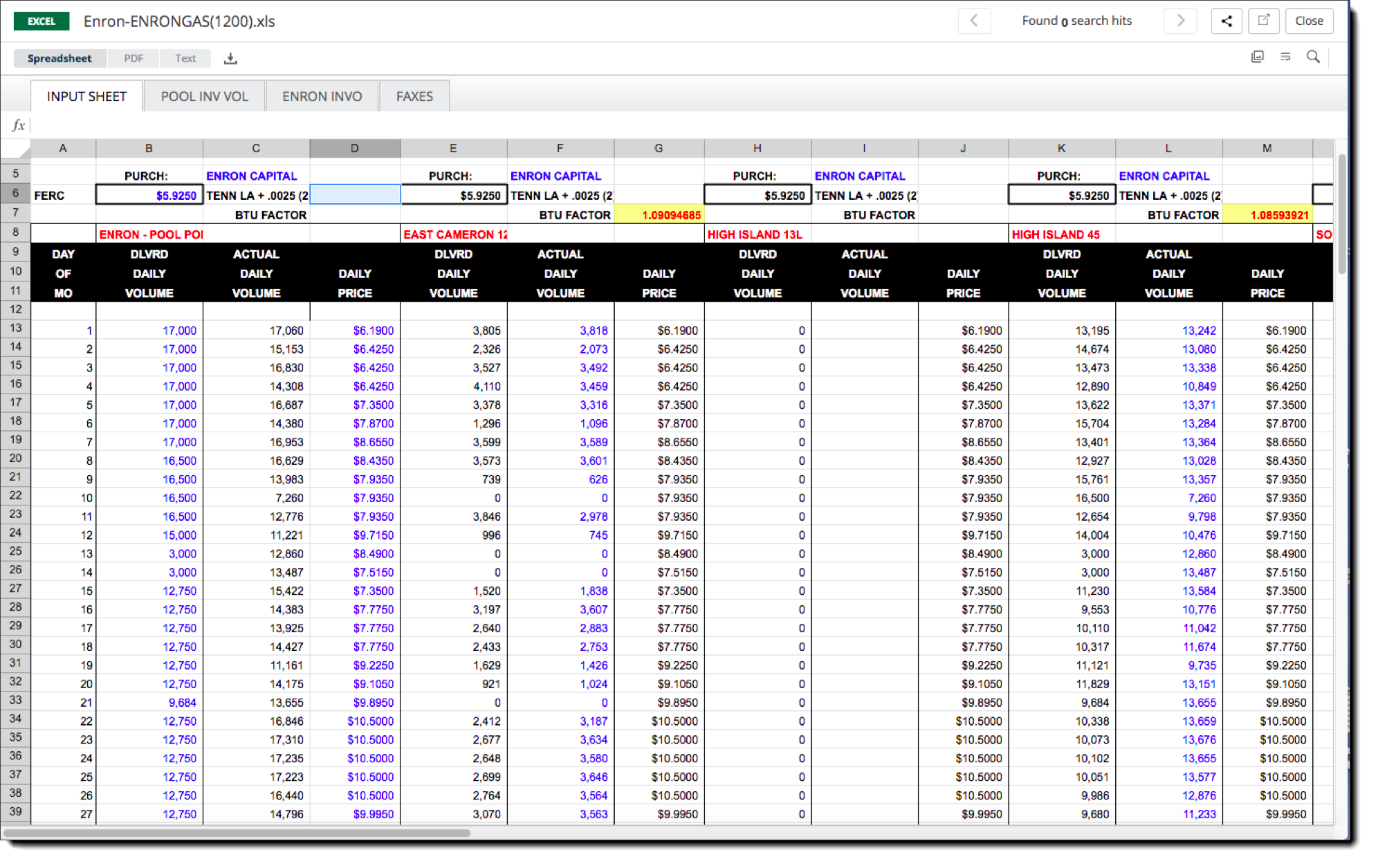Select row 39 header
Image resolution: width=1378 pixels, height=868 pixels.
[x=15, y=812]
